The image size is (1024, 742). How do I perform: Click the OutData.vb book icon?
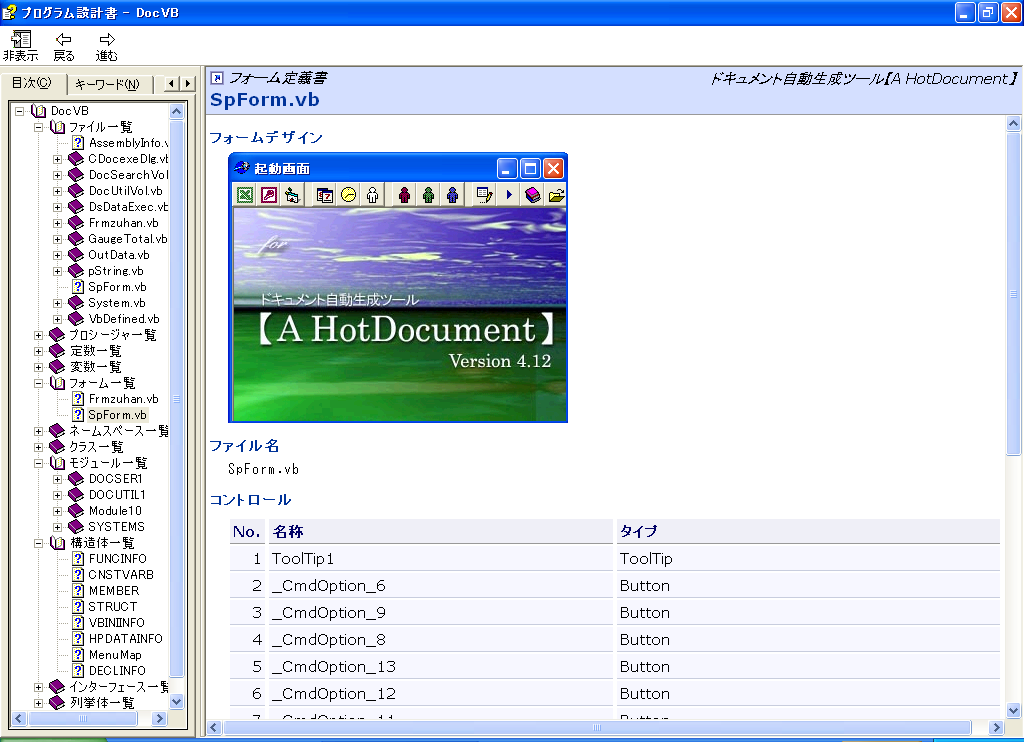coord(76,255)
